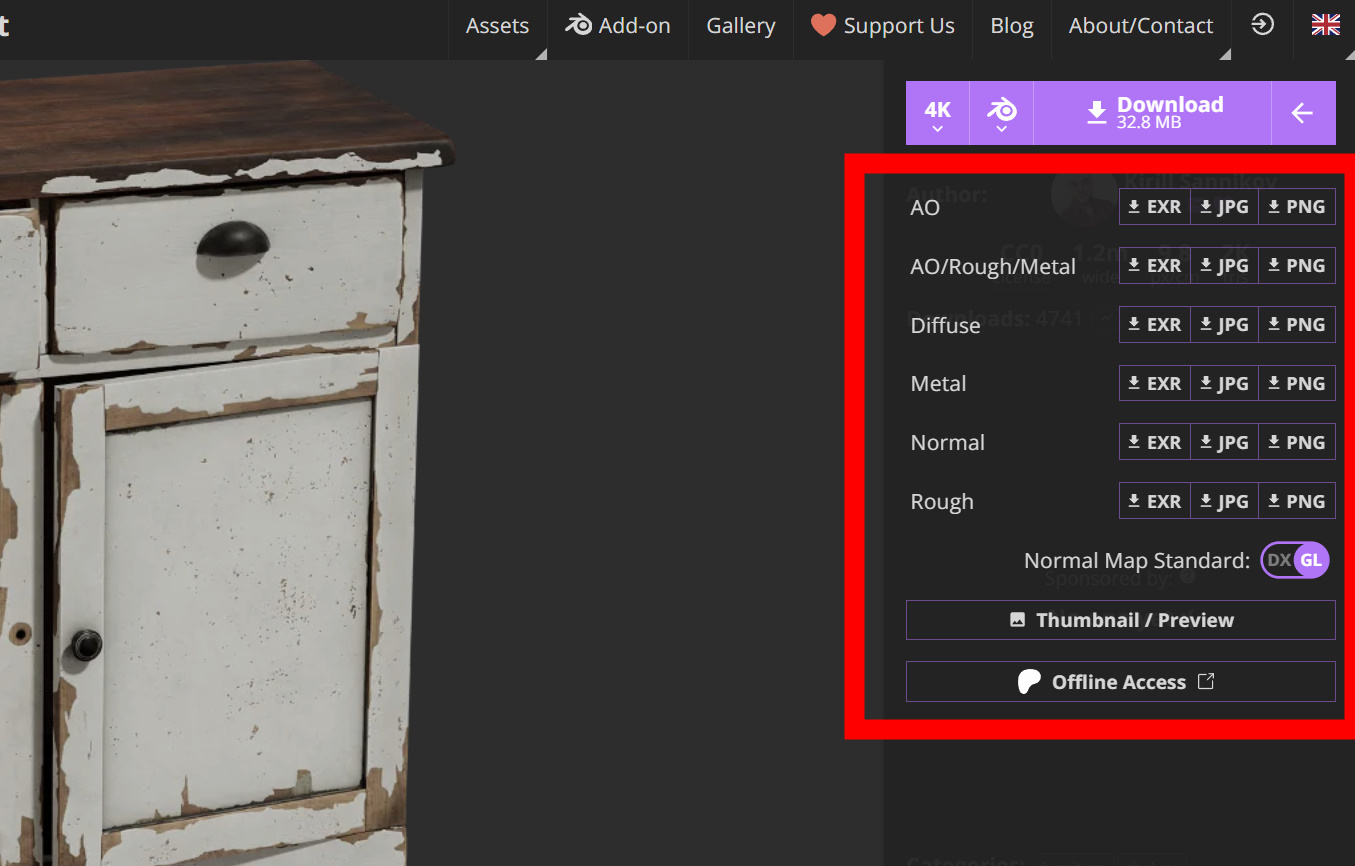
Task: Open the Blender file format dropdown
Action: 1001,113
